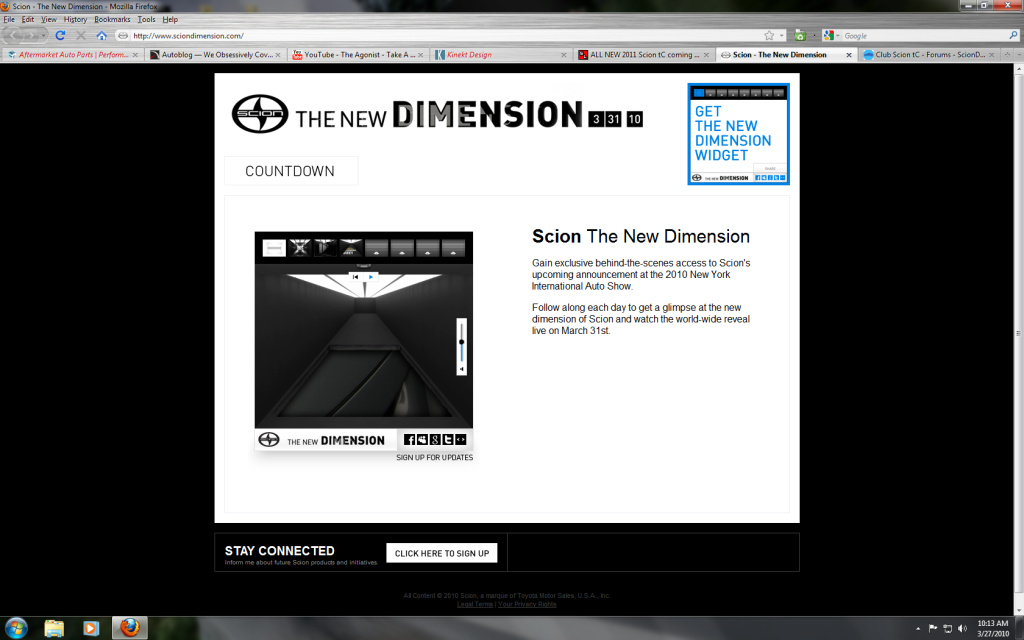Image resolution: width=1024 pixels, height=640 pixels.
Task: Select fourth thumbnail in widget strip
Action: tap(351, 248)
